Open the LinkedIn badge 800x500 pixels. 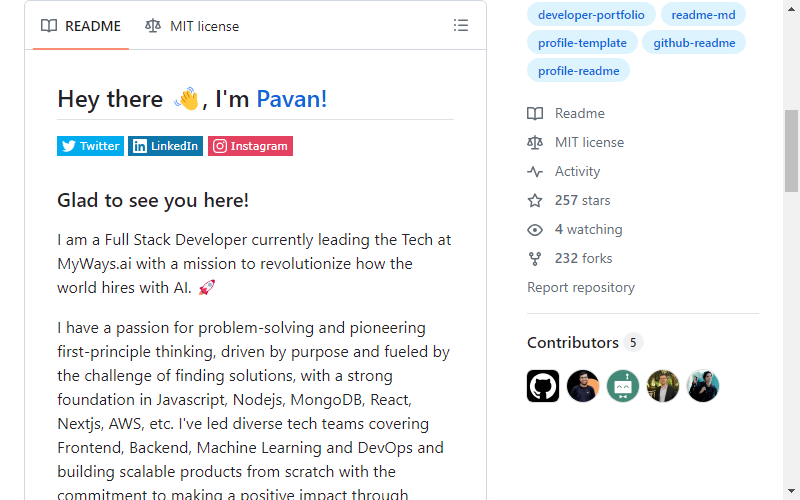tap(165, 146)
